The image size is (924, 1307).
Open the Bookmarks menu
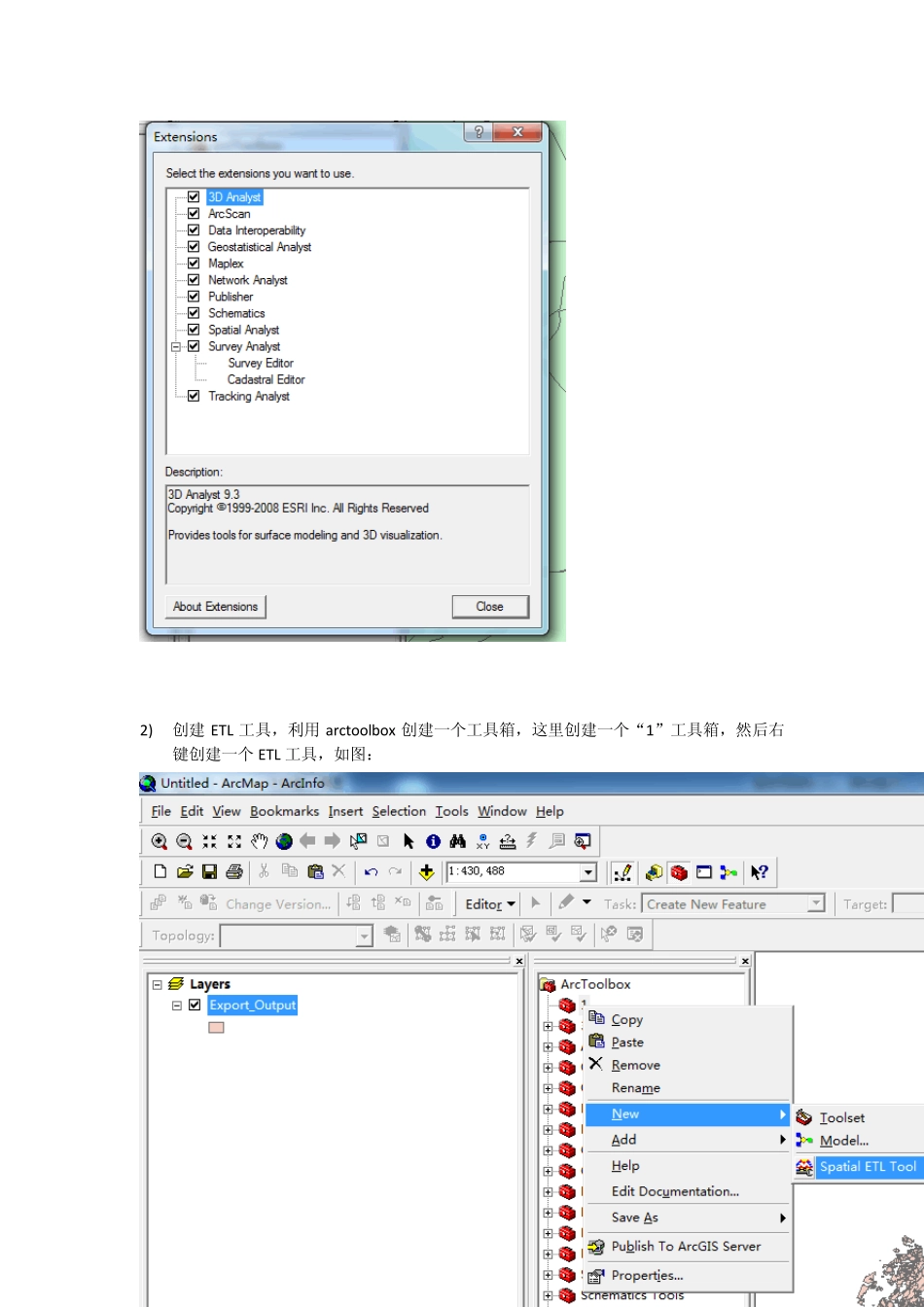(x=284, y=811)
